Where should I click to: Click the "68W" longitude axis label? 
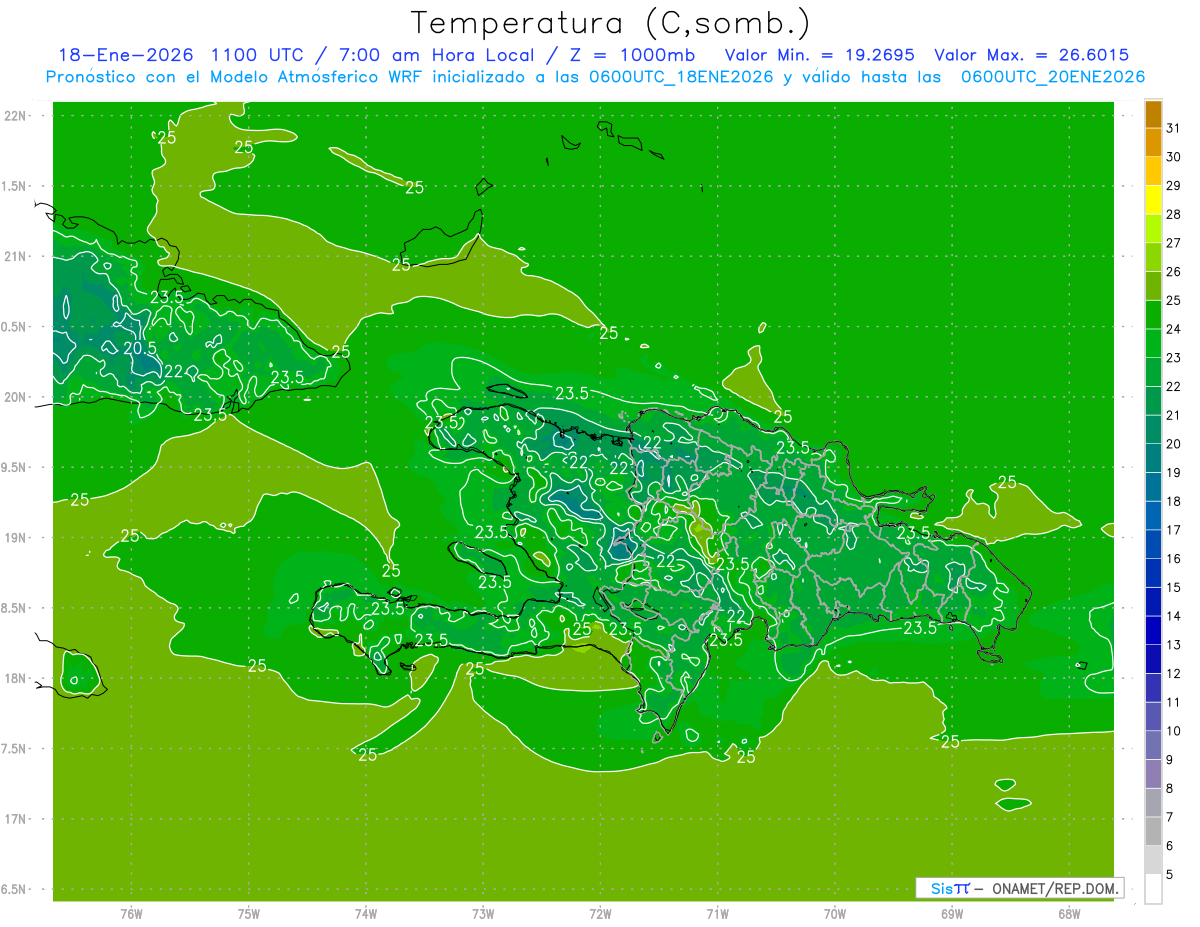pyautogui.click(x=1068, y=913)
